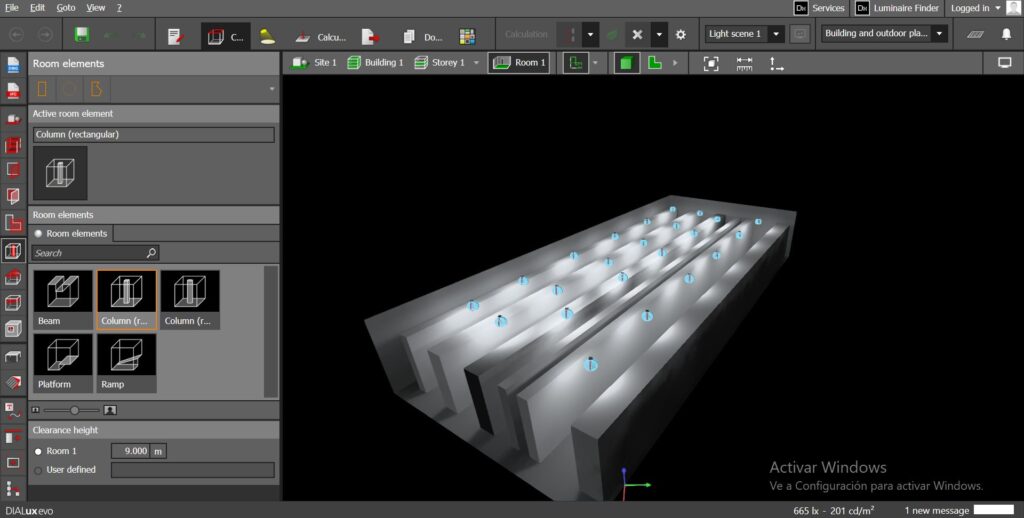Viewport: 1024px width, 518px height.
Task: Expand the Storey 1 dropdown arrow
Action: tap(476, 63)
